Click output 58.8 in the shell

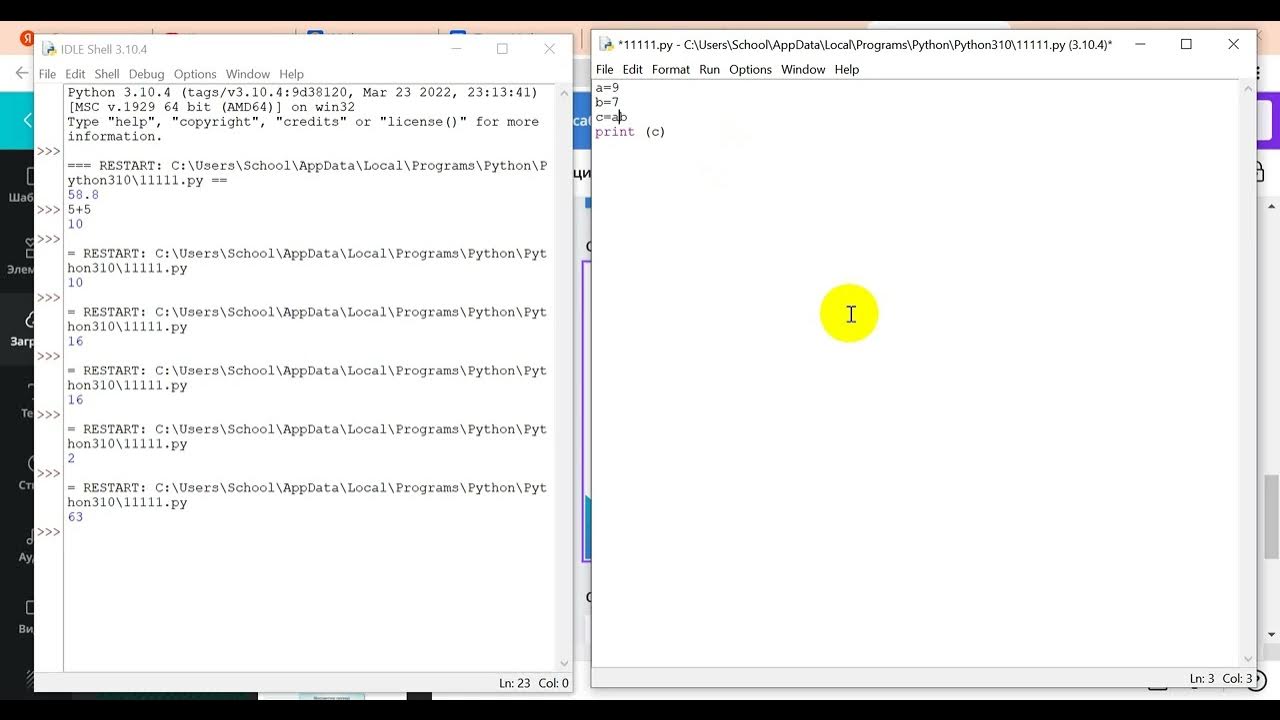pos(84,195)
